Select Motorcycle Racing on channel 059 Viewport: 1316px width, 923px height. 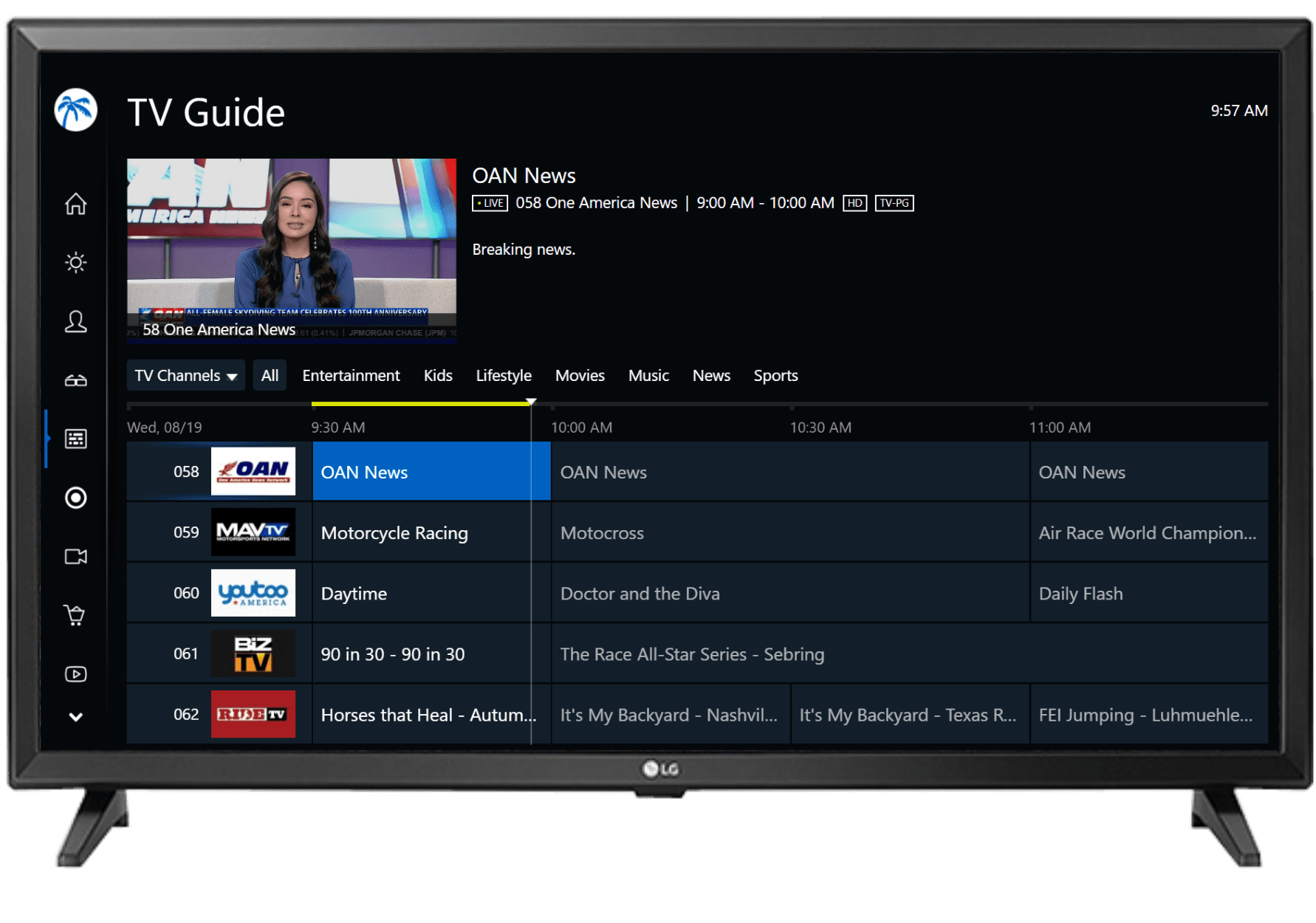tap(421, 533)
